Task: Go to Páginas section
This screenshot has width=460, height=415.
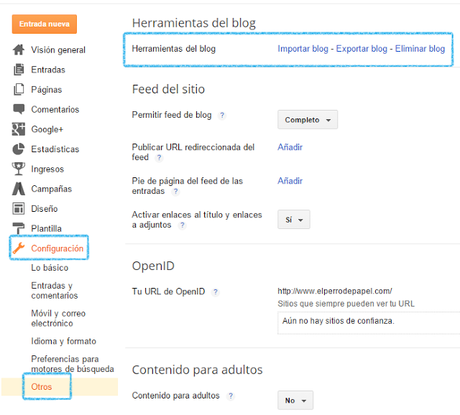Action: 46,90
